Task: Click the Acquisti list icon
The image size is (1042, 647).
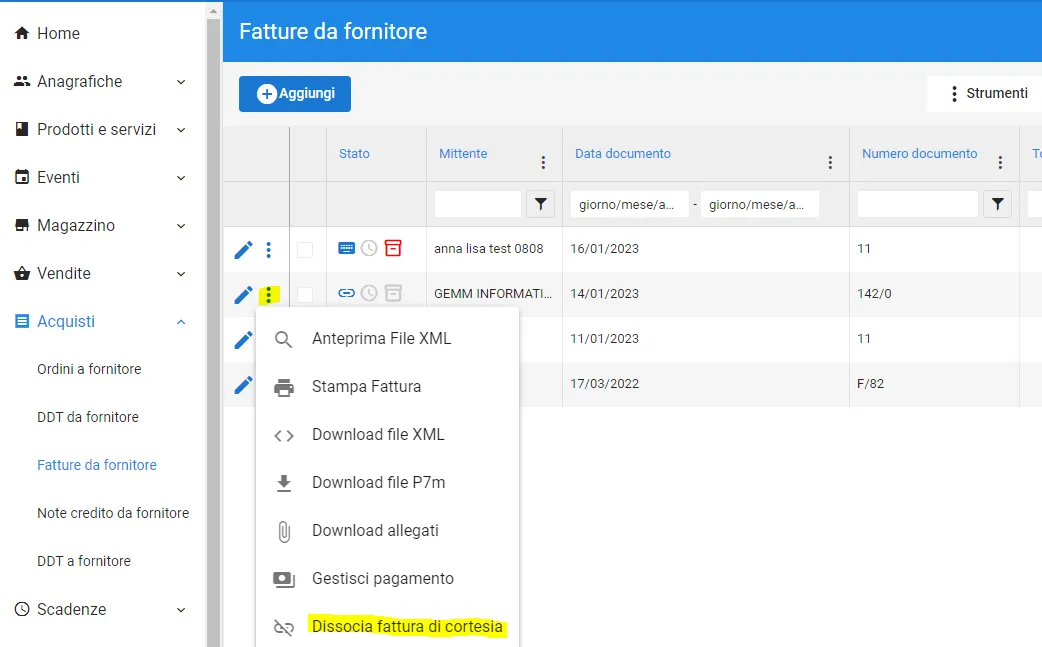Action: [x=22, y=322]
